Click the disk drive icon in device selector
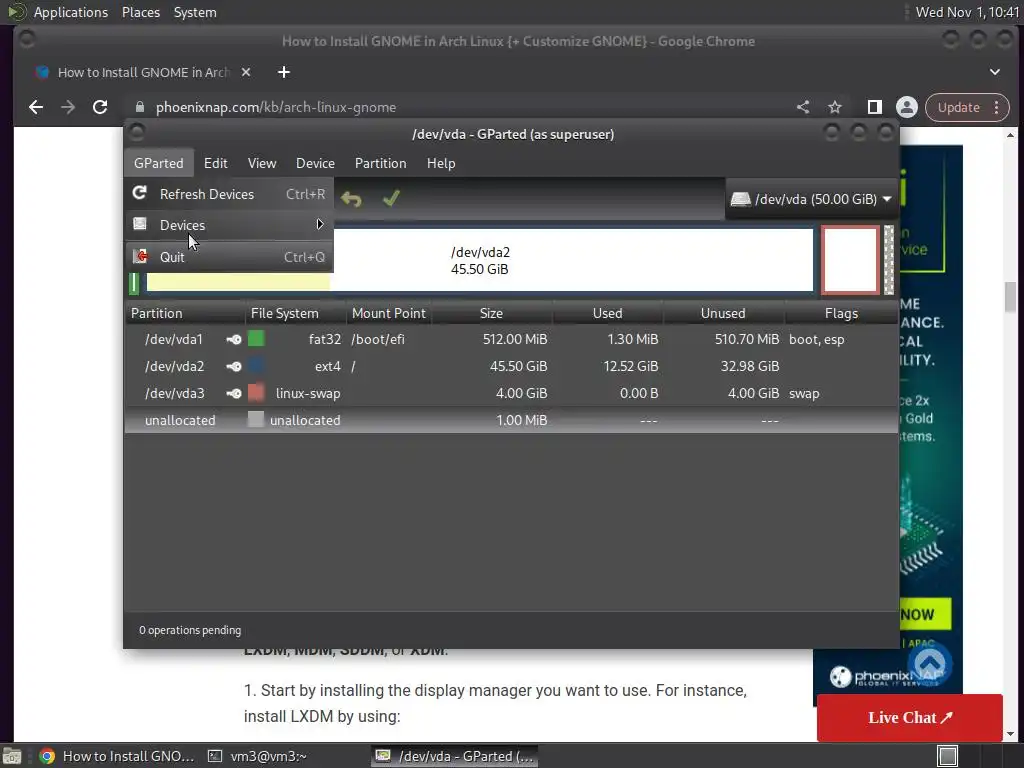Viewport: 1024px width, 768px height. (x=740, y=199)
